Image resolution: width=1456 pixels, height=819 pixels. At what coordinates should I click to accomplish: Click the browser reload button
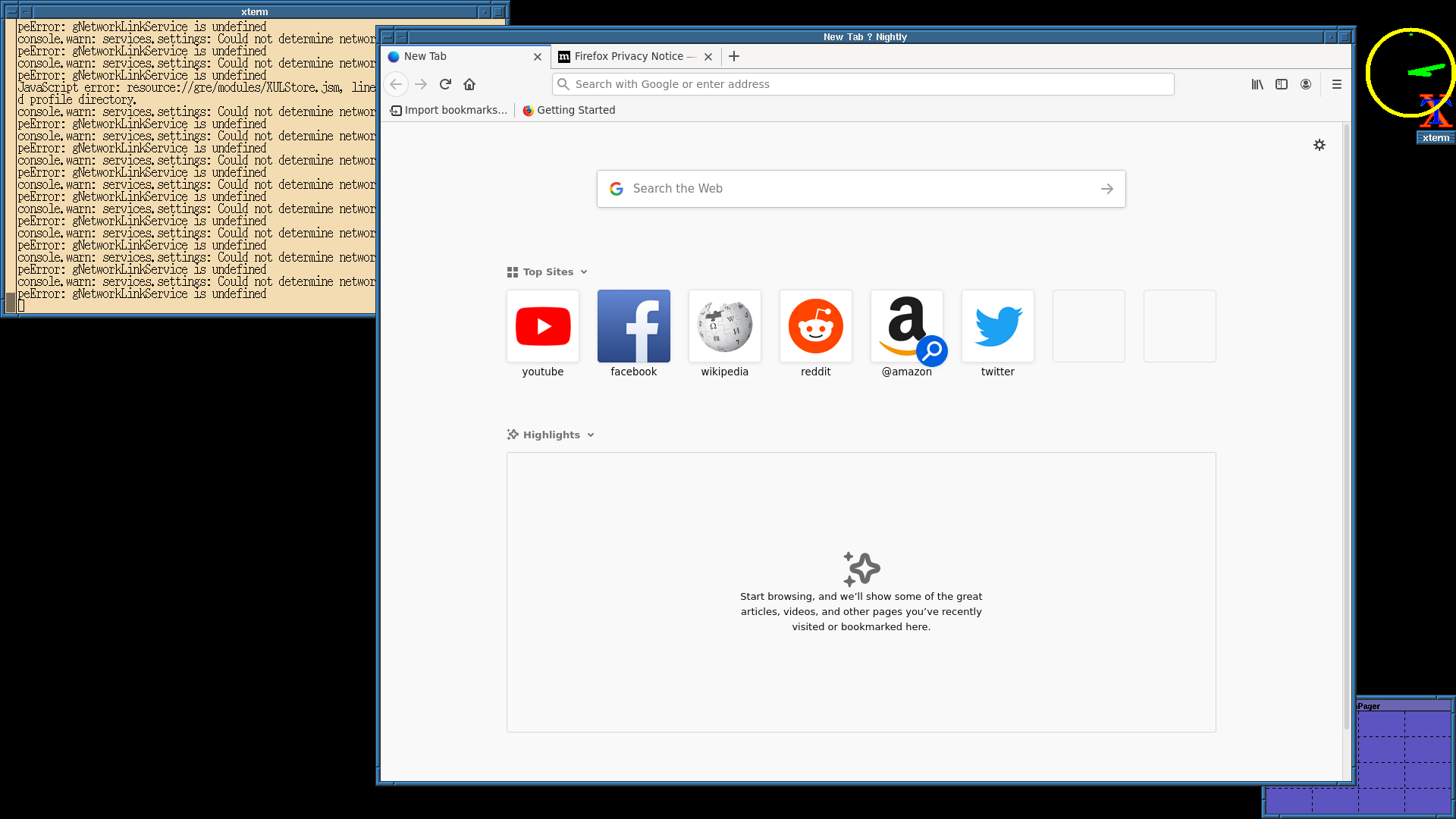[445, 84]
